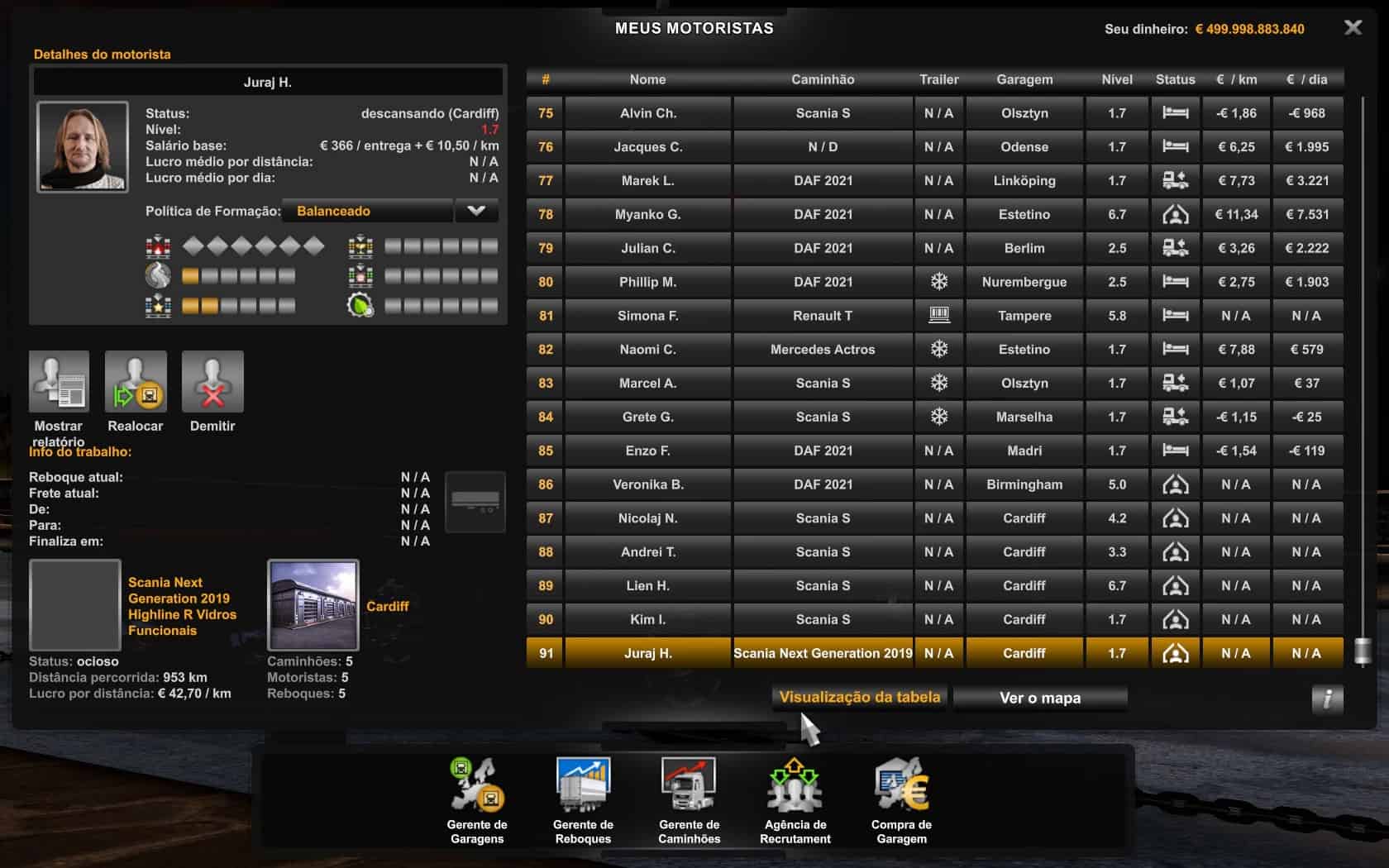Select driver Simona F. in list
Screen dimensions: 1389x868
[x=648, y=316]
